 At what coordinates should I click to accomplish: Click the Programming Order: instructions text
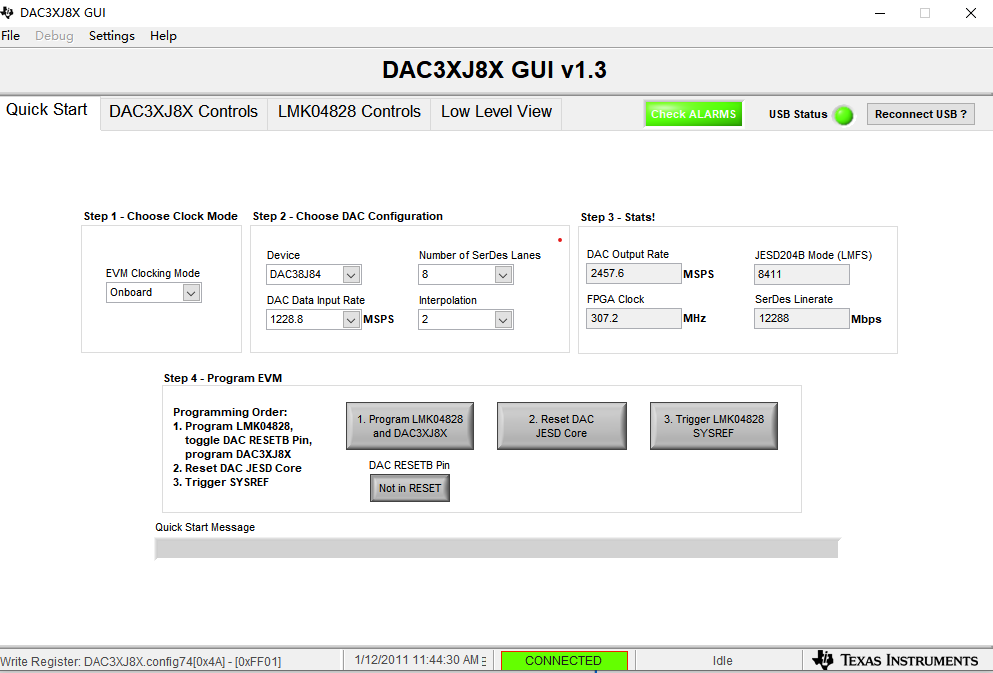pos(243,447)
